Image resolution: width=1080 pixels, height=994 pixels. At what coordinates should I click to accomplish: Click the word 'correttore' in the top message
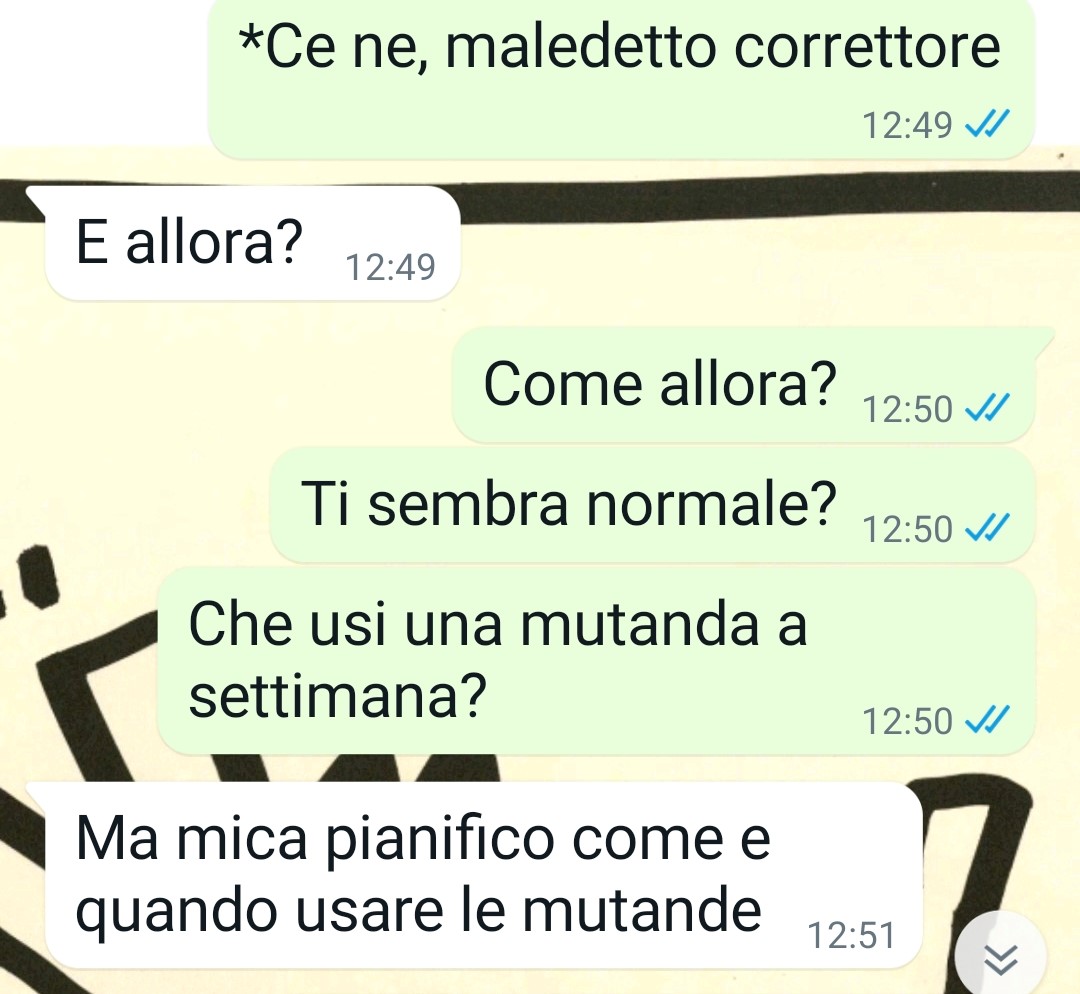point(866,48)
